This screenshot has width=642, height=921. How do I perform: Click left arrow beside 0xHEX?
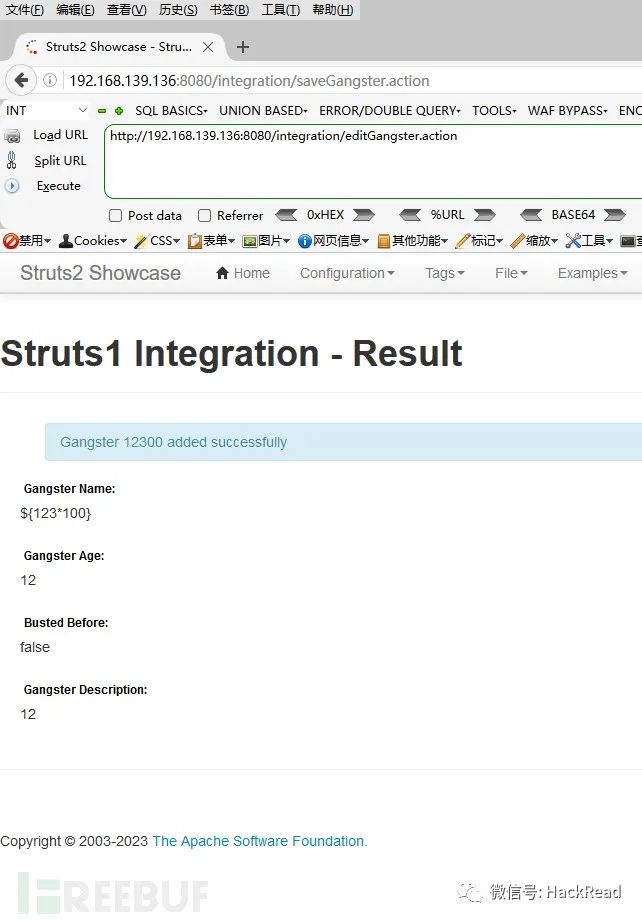pyautogui.click(x=286, y=215)
